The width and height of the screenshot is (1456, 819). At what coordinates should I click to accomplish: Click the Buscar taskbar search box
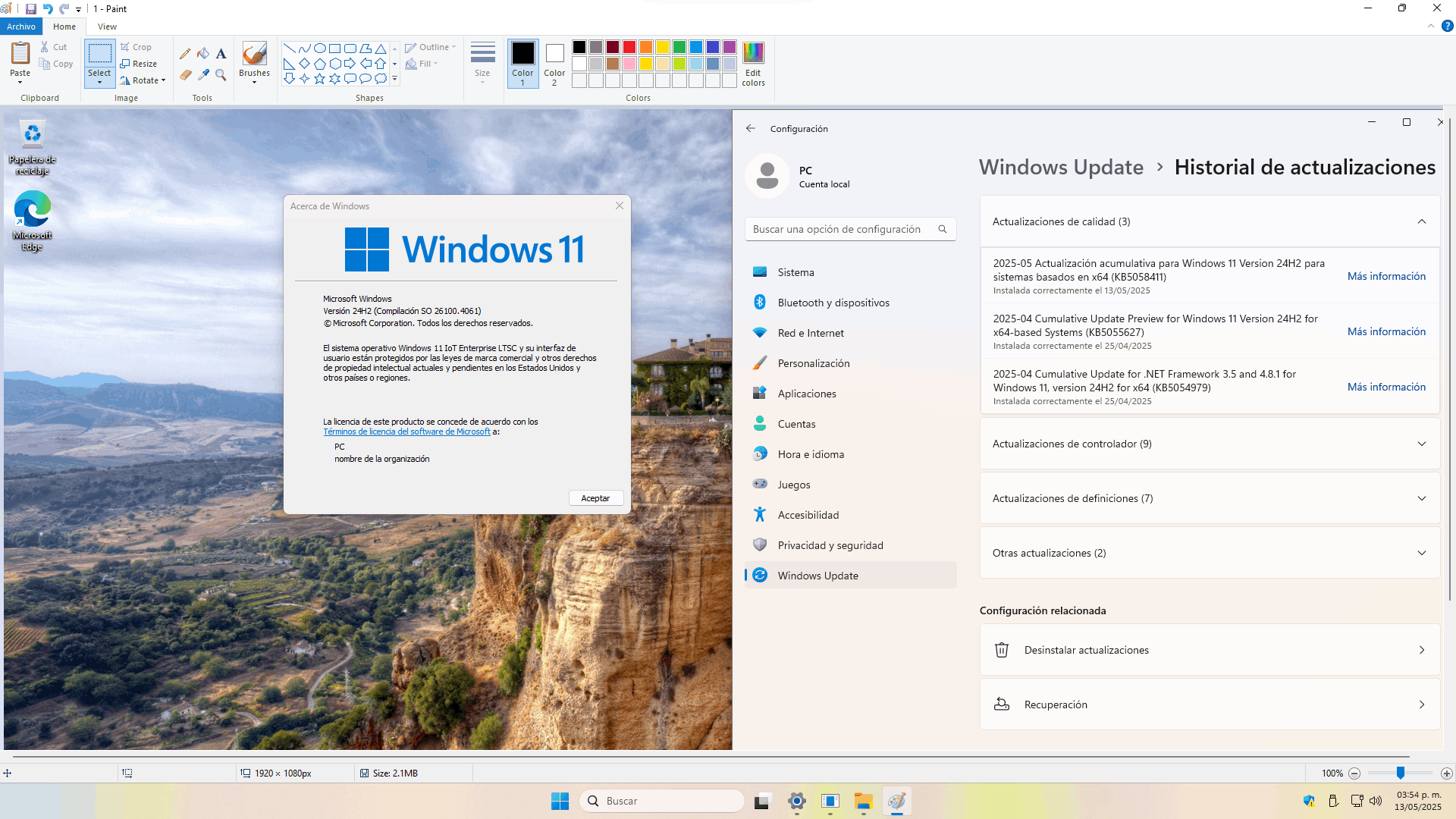[x=662, y=801]
